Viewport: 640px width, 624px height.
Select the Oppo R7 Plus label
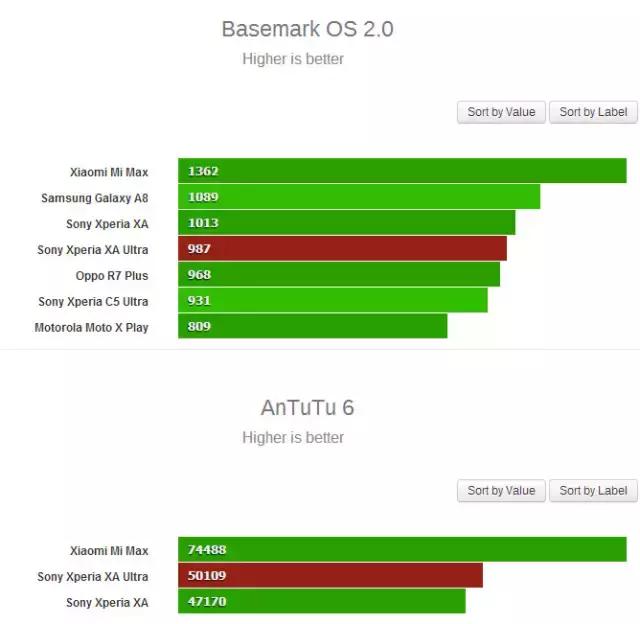point(112,275)
